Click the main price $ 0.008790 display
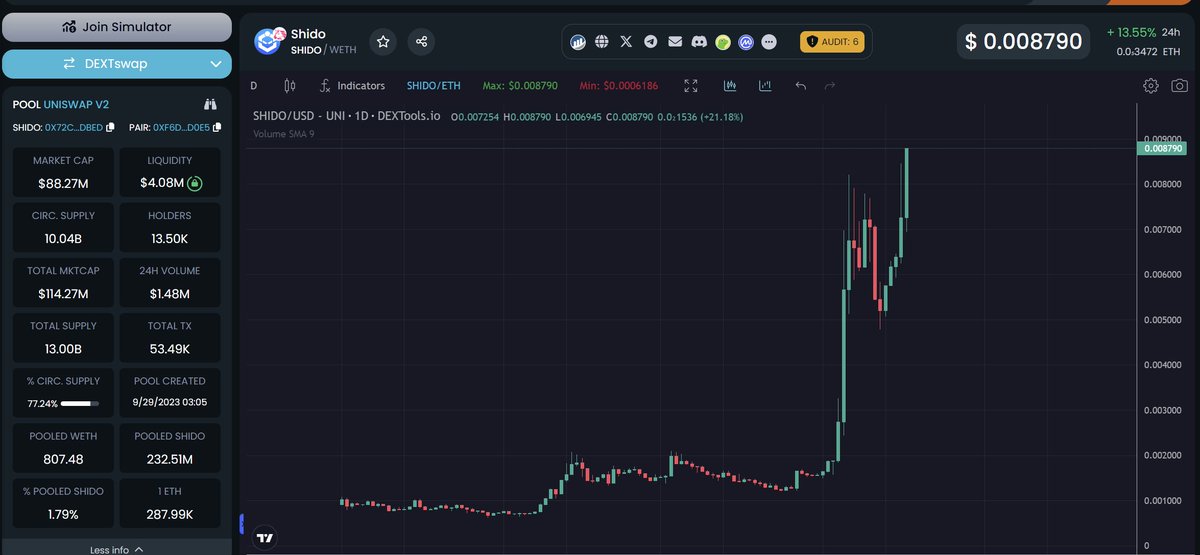The height and width of the screenshot is (555, 1200). point(1024,41)
